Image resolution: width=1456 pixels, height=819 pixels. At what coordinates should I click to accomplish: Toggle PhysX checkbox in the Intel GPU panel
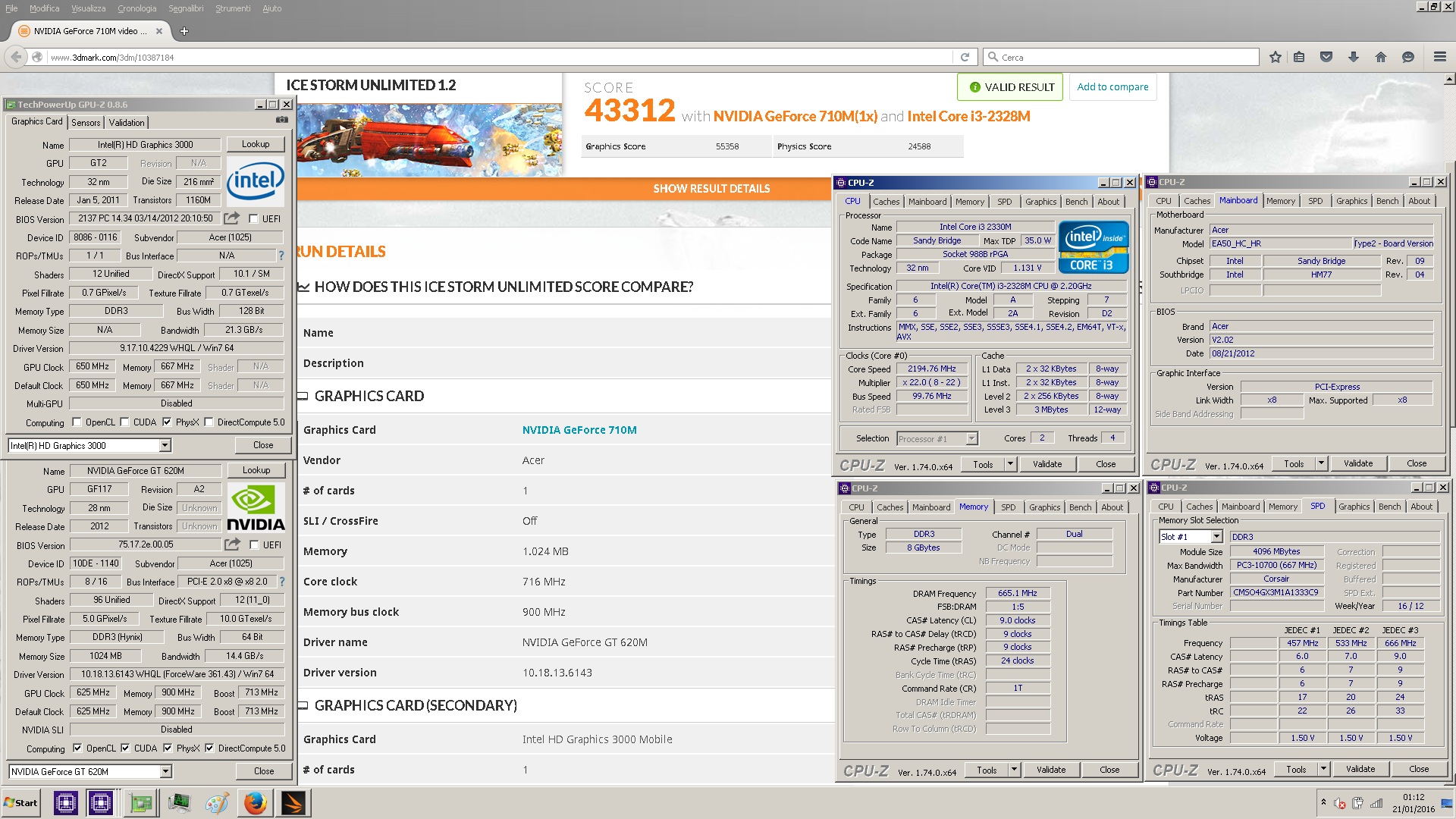pyautogui.click(x=167, y=422)
